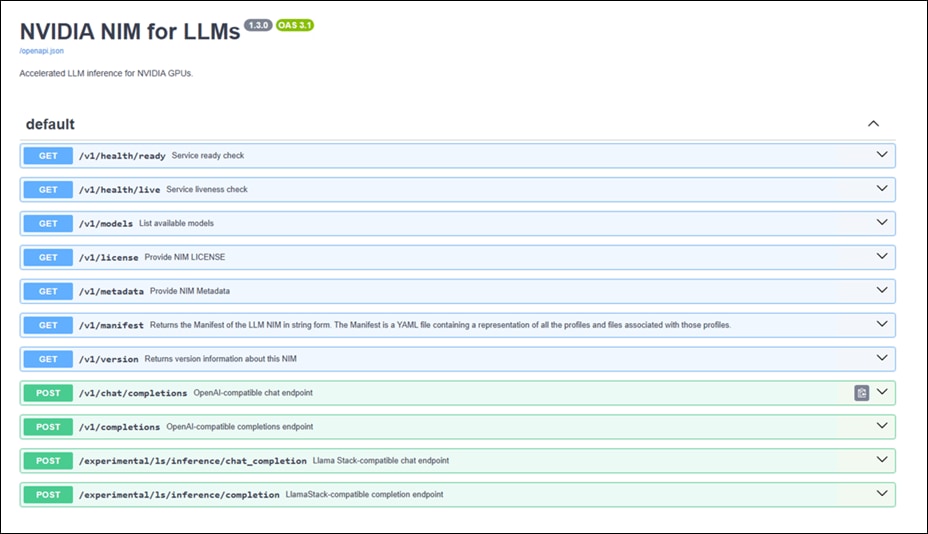Expand the /v1/license endpoint chevron
The height and width of the screenshot is (534, 928).
click(x=882, y=256)
